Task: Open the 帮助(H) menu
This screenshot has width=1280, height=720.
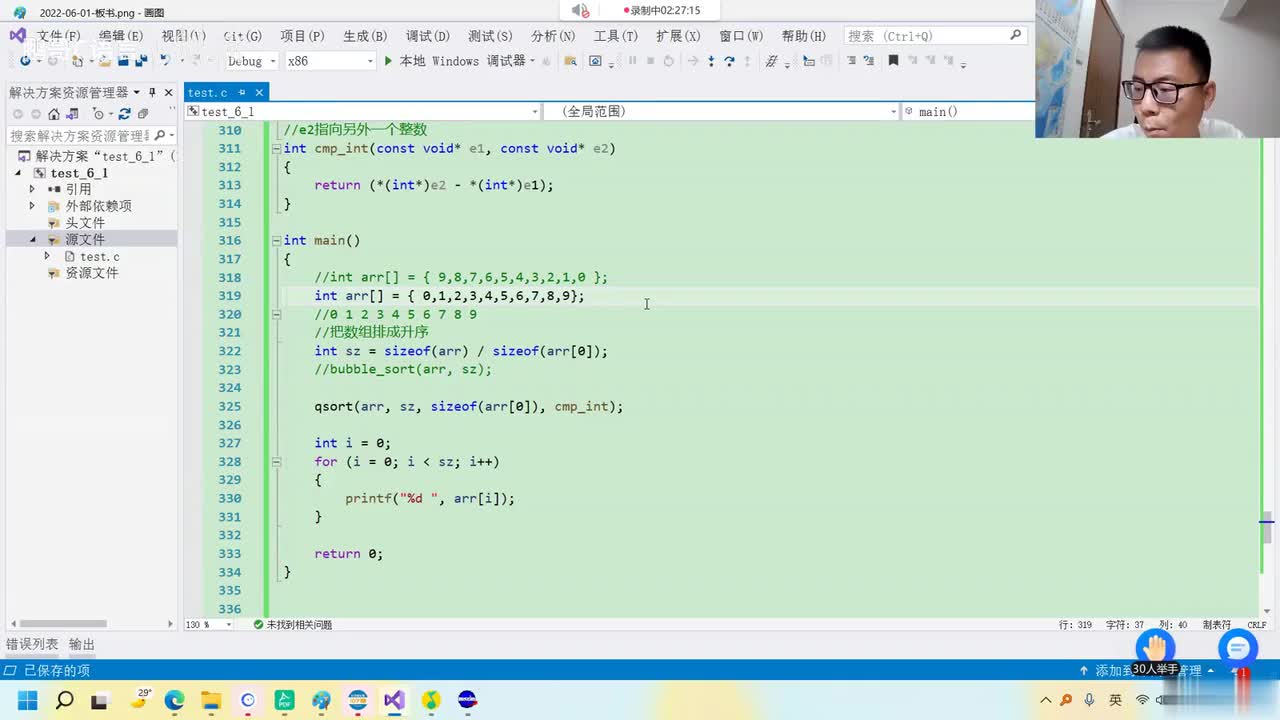Action: click(x=804, y=36)
